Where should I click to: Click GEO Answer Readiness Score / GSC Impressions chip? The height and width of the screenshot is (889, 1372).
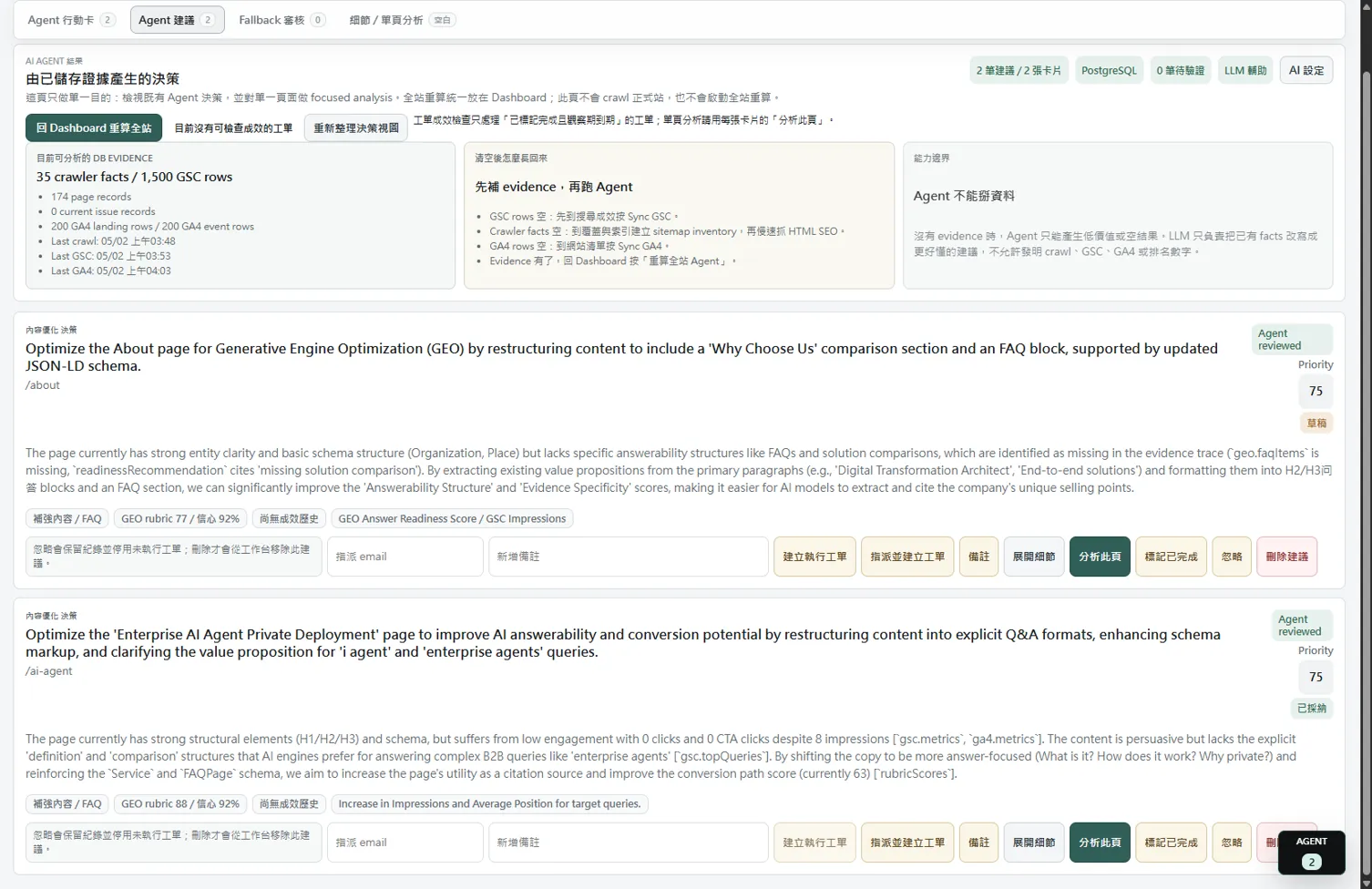click(x=452, y=518)
